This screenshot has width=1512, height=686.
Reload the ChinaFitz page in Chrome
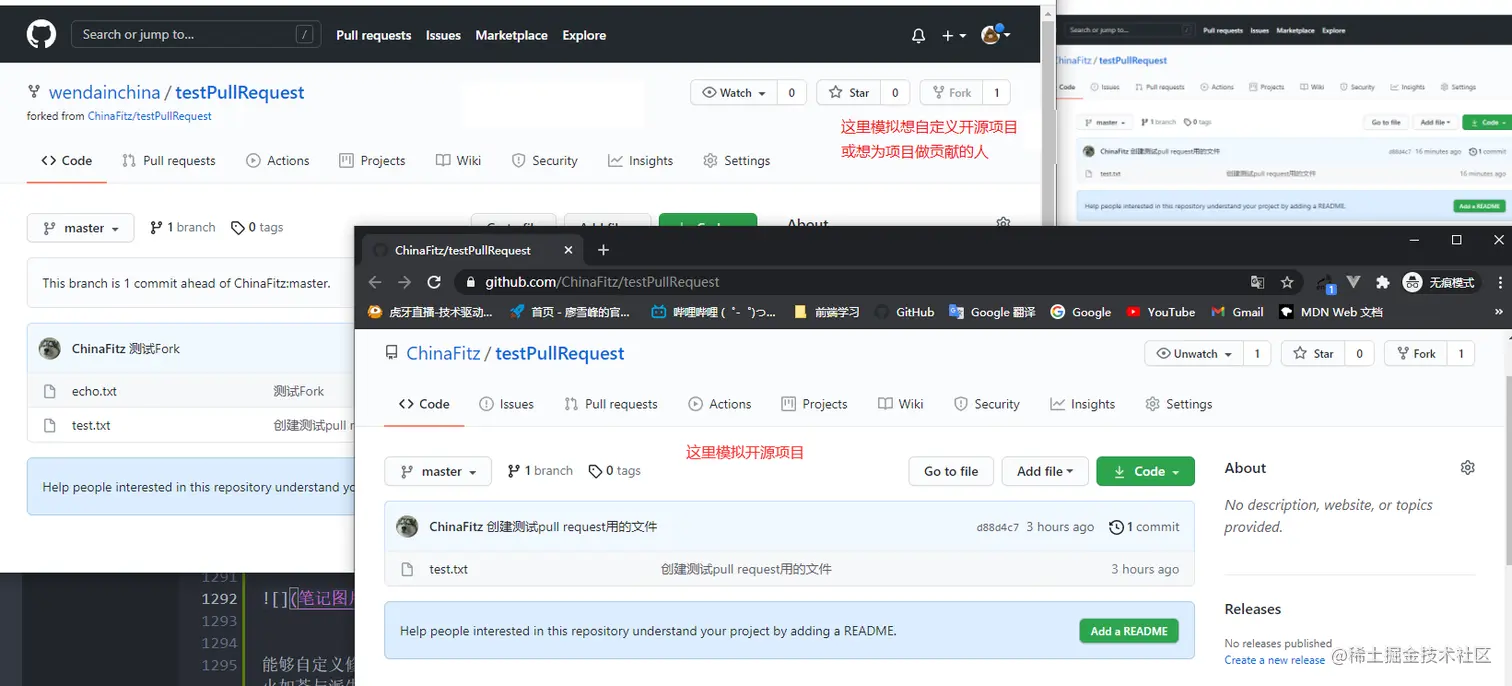[434, 282]
